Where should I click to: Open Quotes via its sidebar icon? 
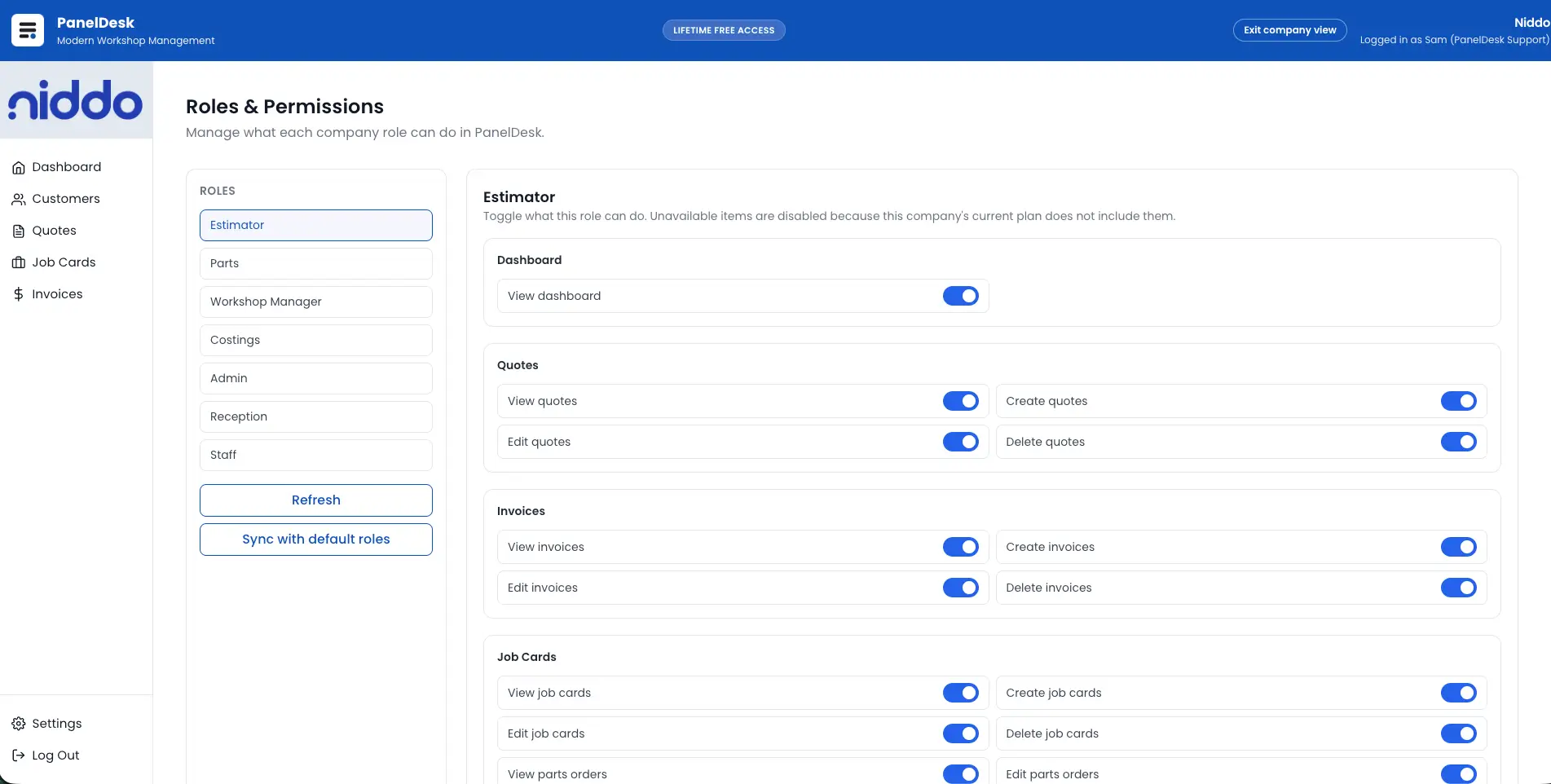pyautogui.click(x=19, y=231)
